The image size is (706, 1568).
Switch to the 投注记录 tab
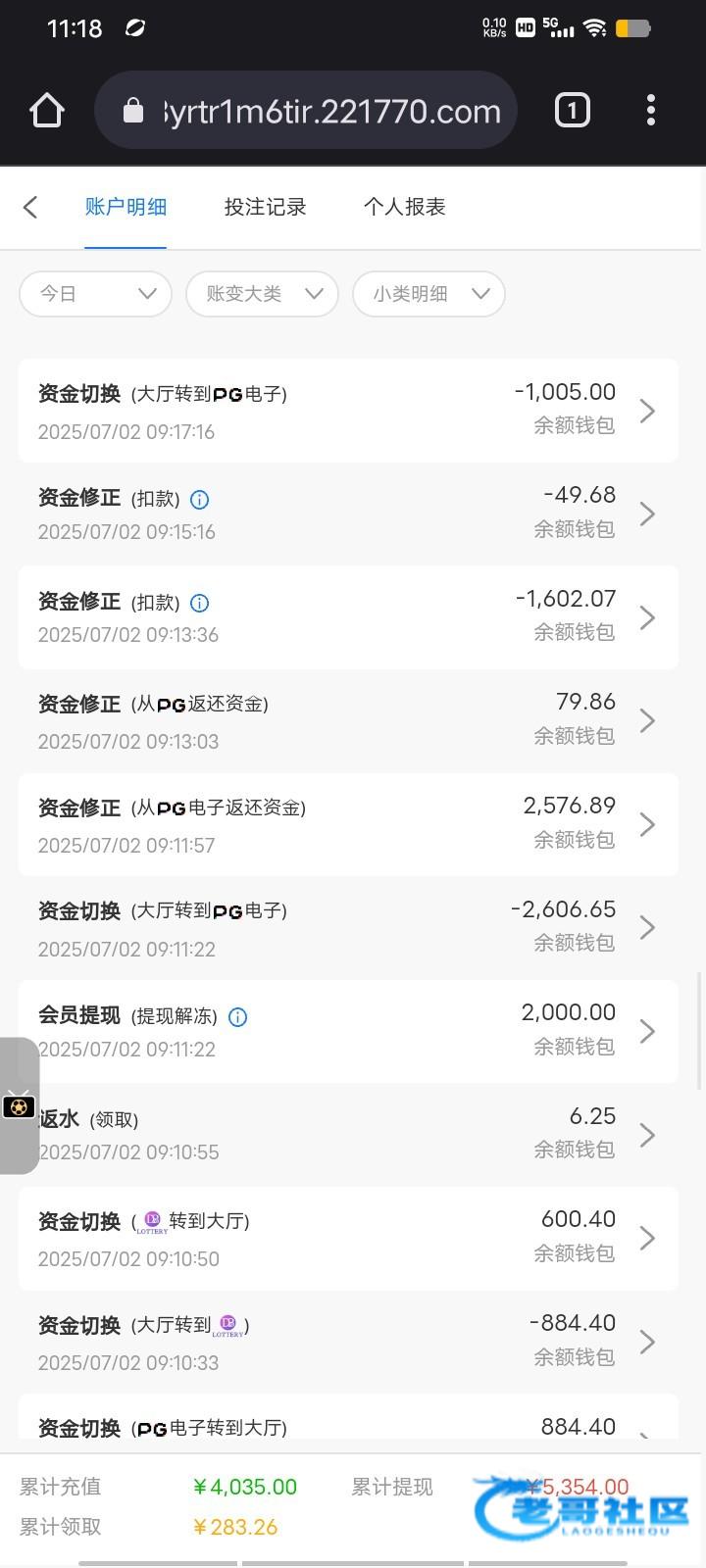coord(265,207)
